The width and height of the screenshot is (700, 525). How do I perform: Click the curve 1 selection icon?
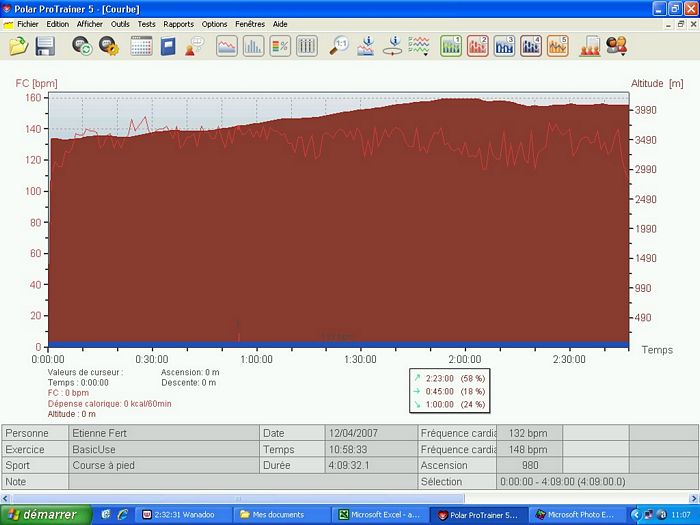pos(451,46)
